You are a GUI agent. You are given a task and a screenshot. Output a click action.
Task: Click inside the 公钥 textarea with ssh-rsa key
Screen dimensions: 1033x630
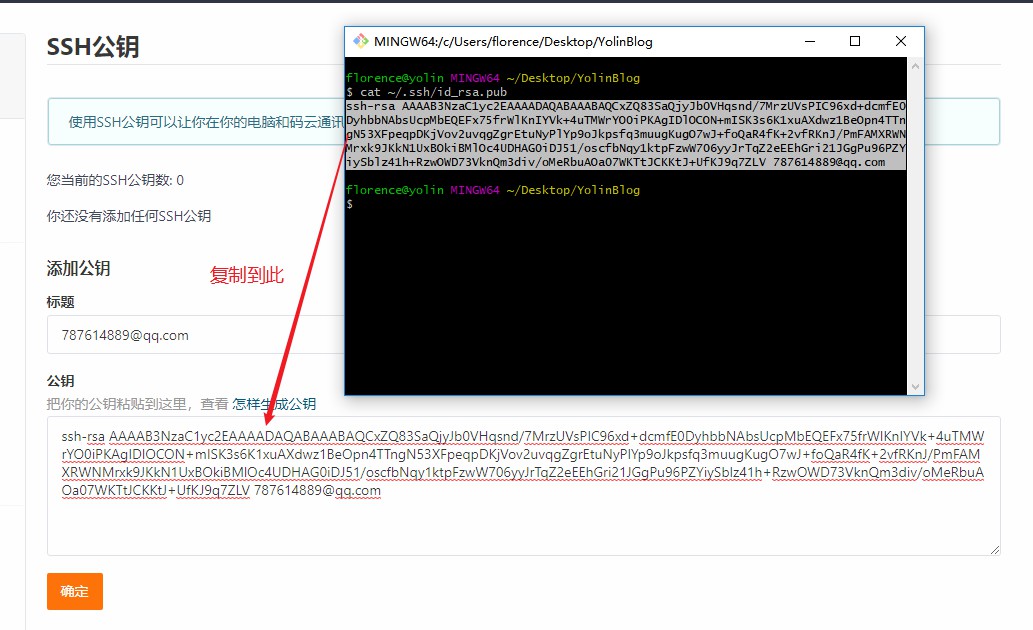click(524, 486)
